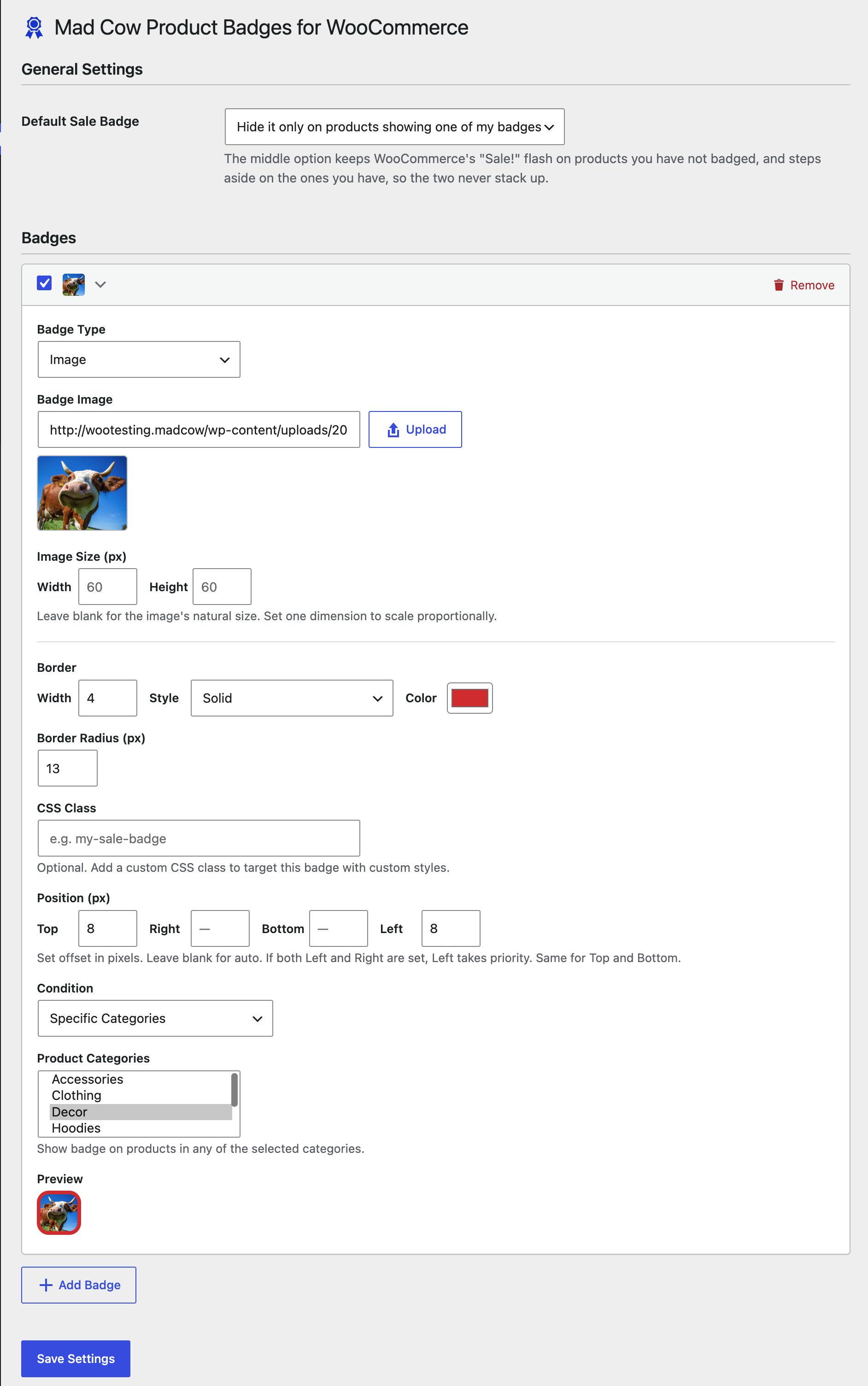The height and width of the screenshot is (1386, 868).
Task: Select Decor in Product Categories list
Action: (141, 1112)
